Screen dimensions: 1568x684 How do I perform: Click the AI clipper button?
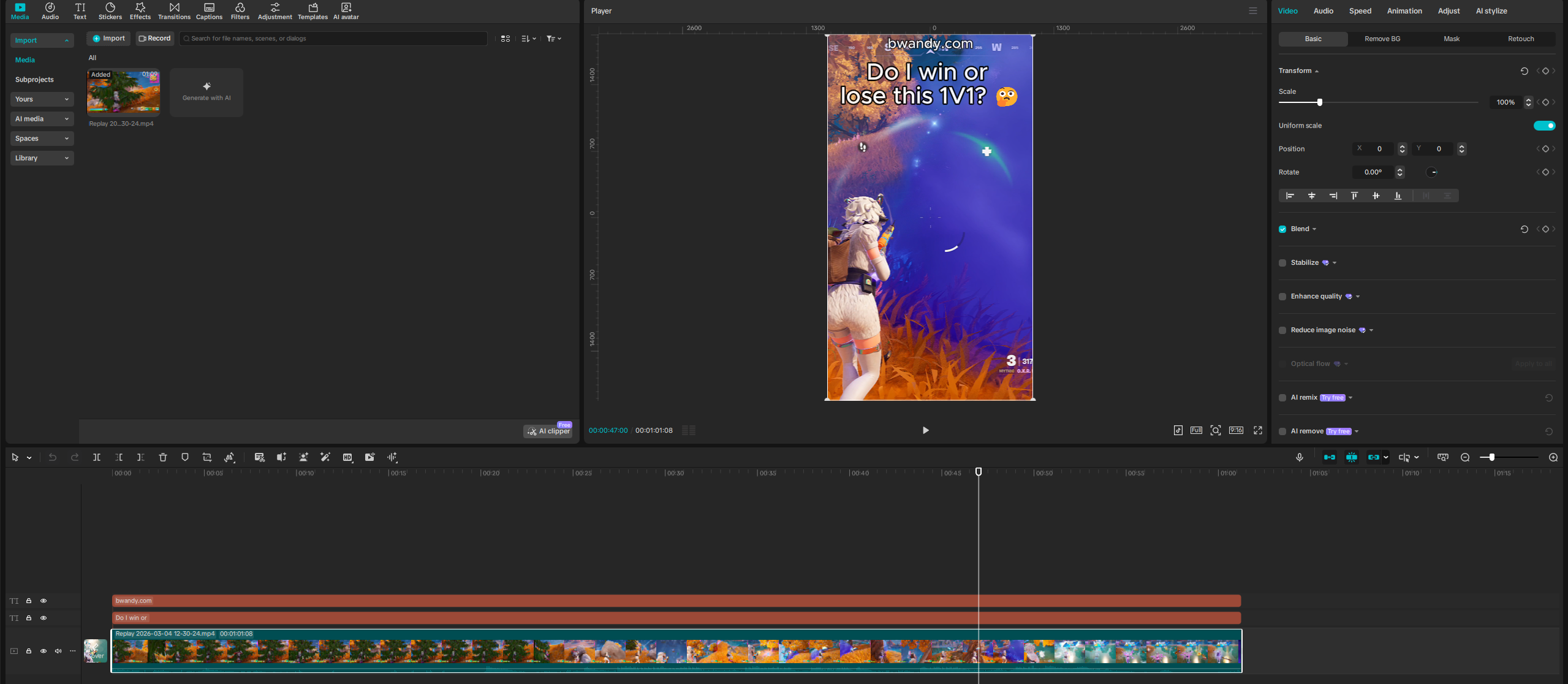click(x=548, y=431)
